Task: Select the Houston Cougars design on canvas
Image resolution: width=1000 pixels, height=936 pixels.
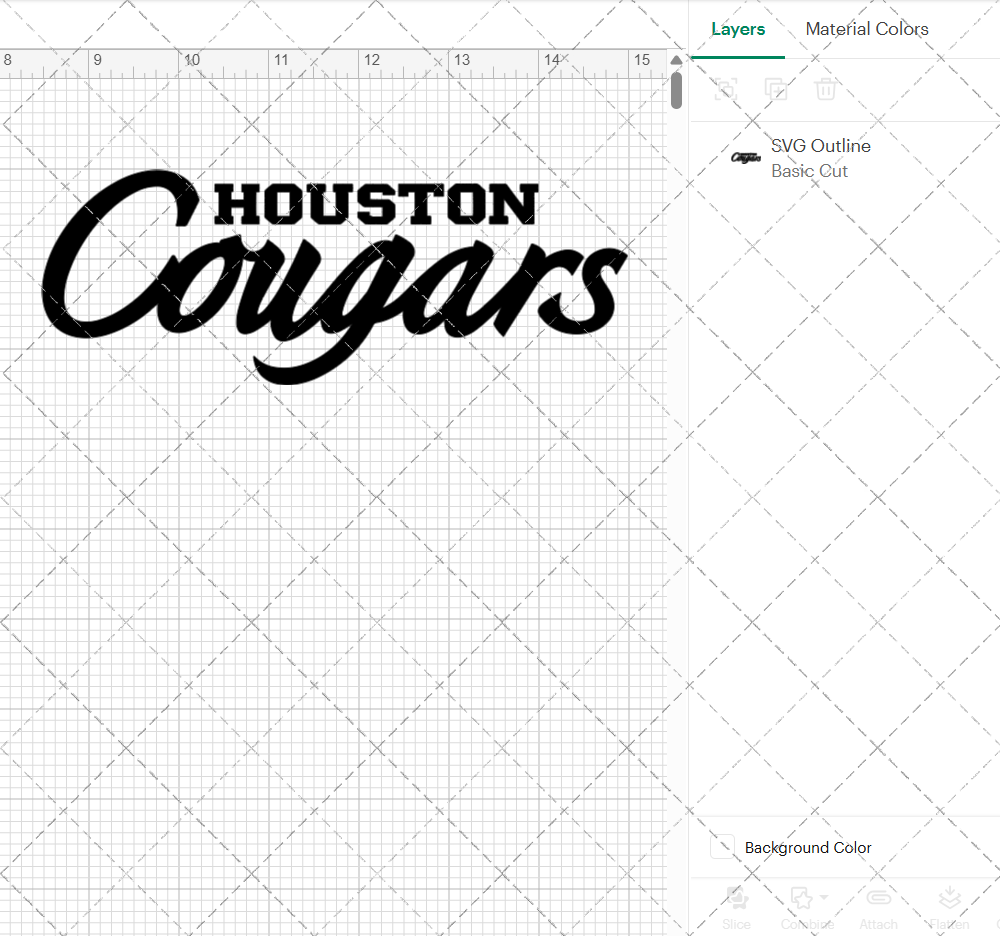Action: [335, 276]
